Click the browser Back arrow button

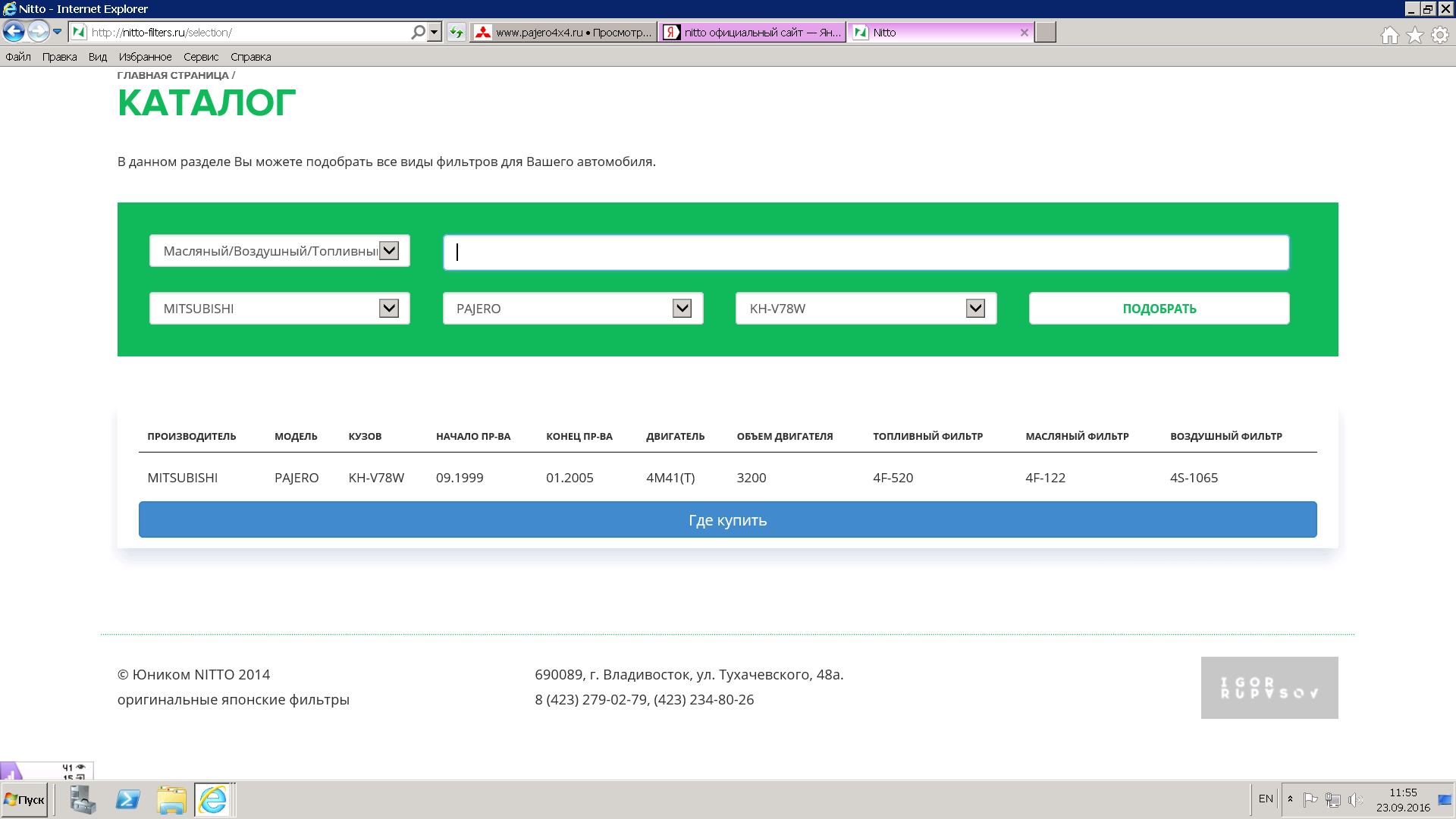pyautogui.click(x=14, y=32)
